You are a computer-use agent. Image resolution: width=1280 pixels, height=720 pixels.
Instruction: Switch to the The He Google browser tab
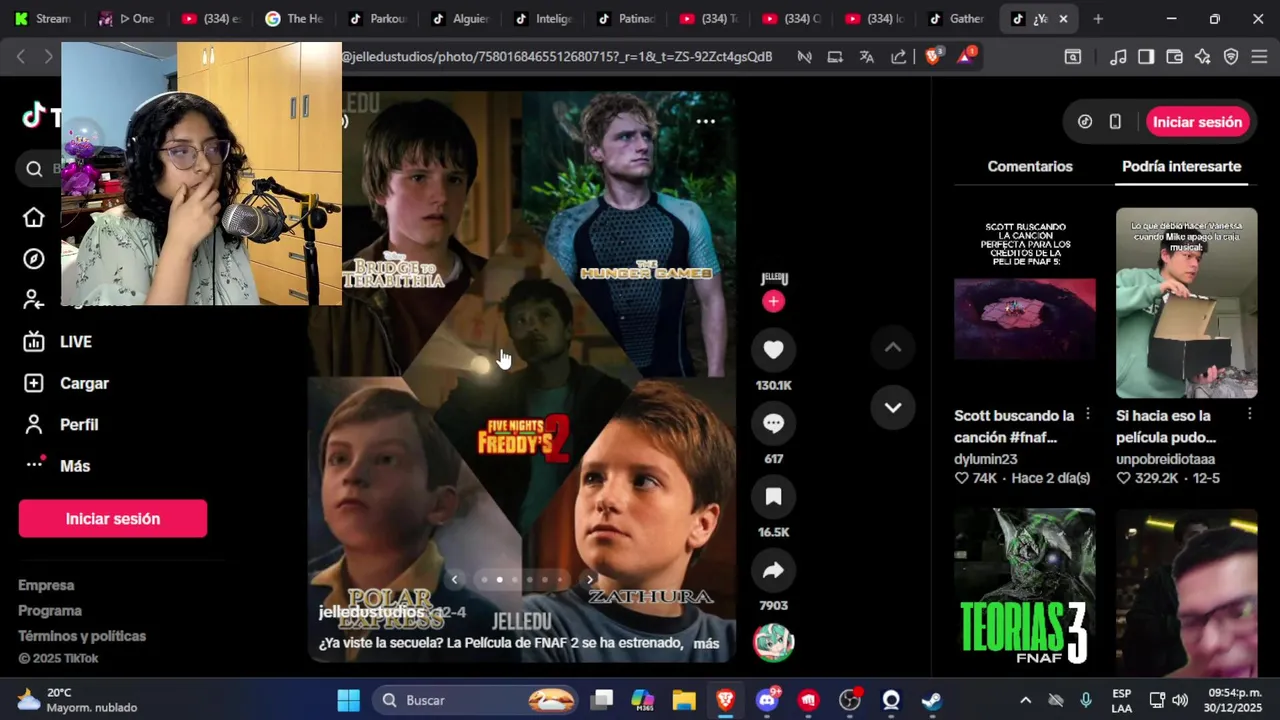(295, 19)
